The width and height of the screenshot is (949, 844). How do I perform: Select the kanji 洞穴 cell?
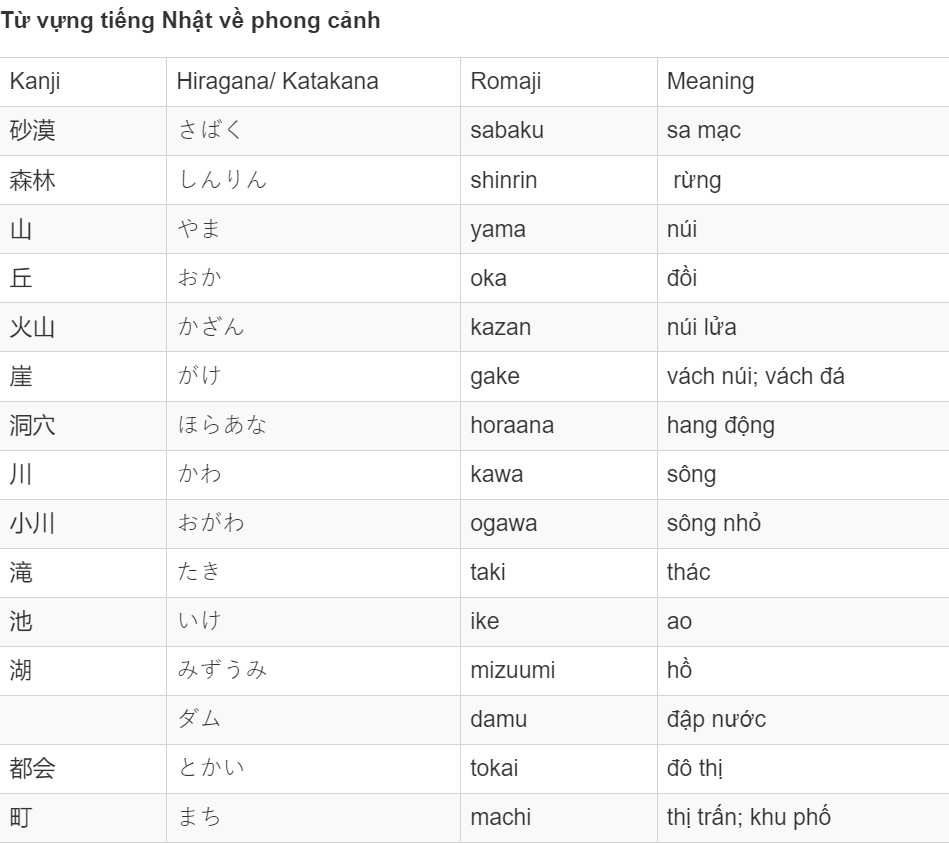(x=83, y=425)
